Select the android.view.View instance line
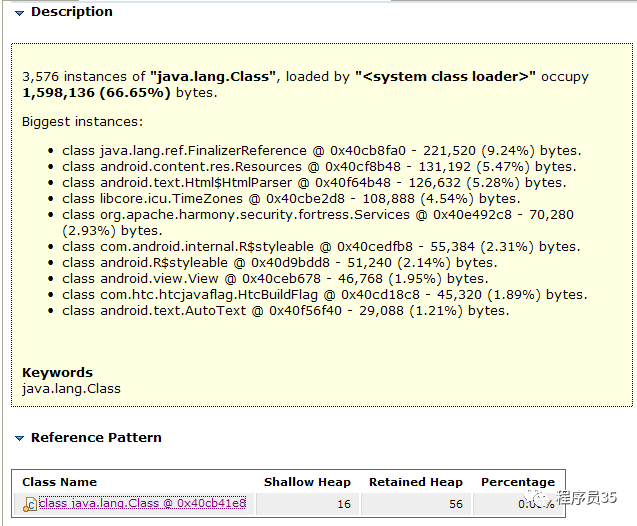Image resolution: width=637 pixels, height=526 pixels. 275,279
